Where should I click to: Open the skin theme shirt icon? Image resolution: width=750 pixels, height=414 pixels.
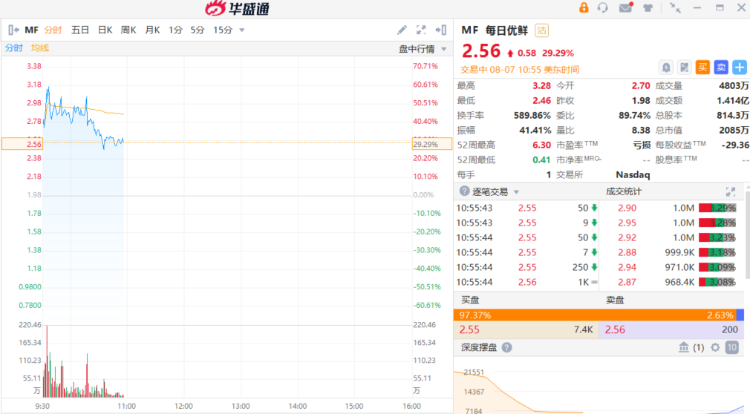648,8
